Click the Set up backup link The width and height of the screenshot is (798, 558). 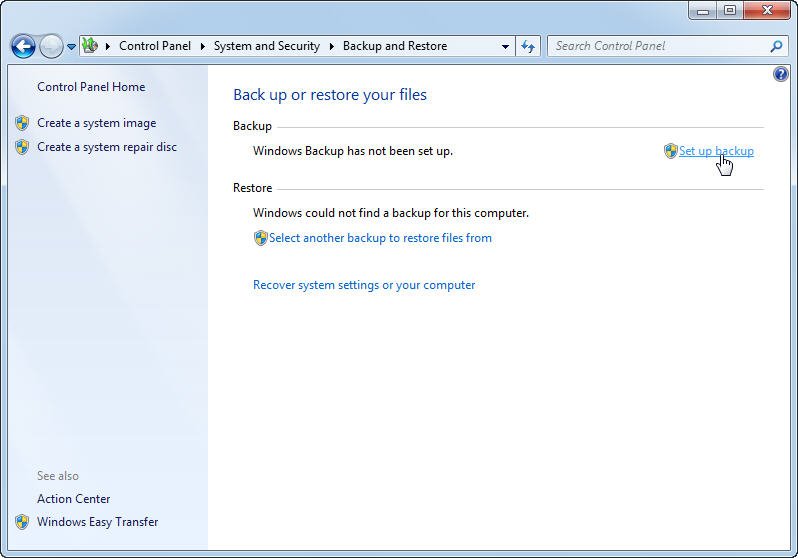715,151
